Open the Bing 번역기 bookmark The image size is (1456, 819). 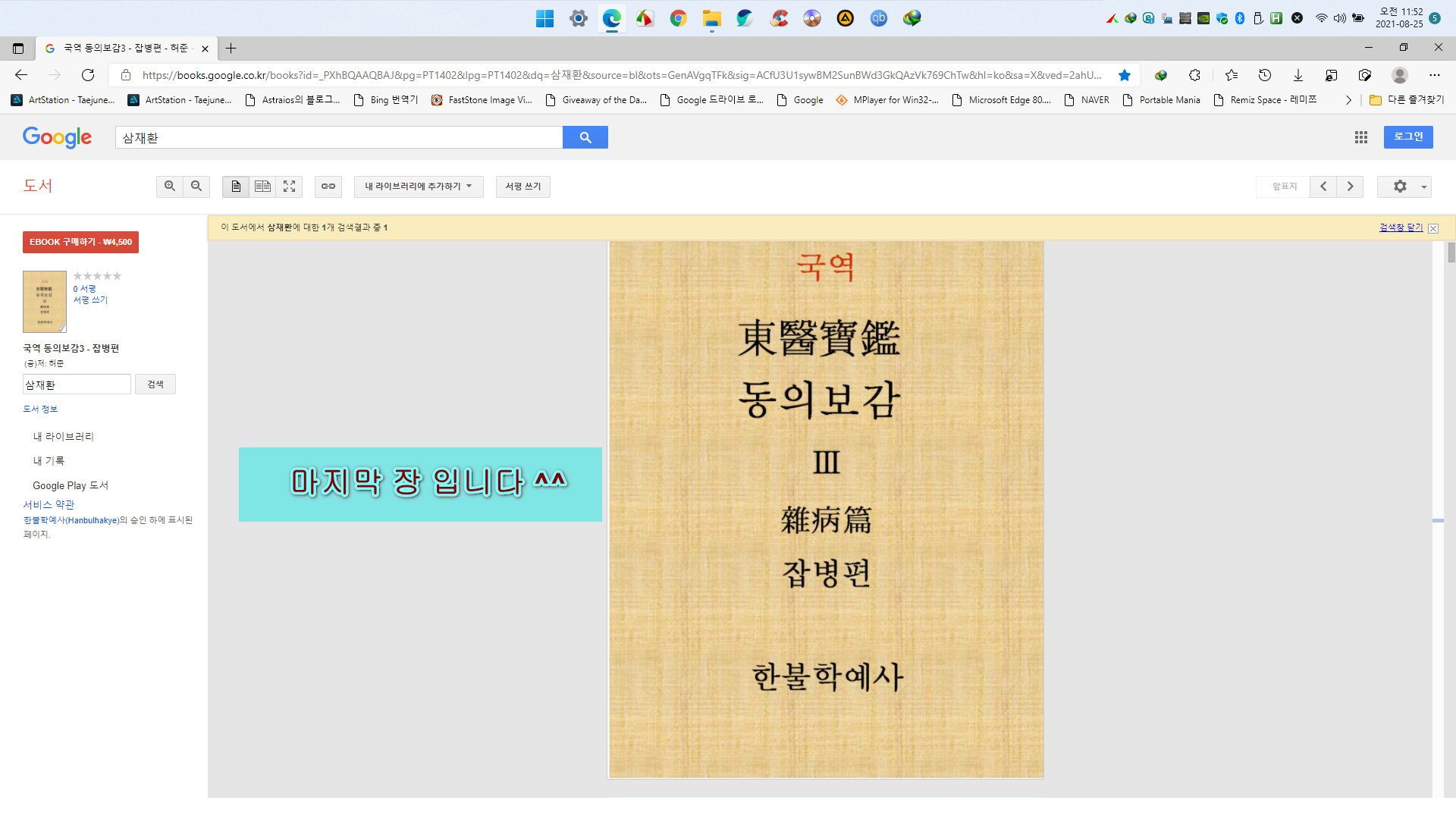[x=386, y=100]
